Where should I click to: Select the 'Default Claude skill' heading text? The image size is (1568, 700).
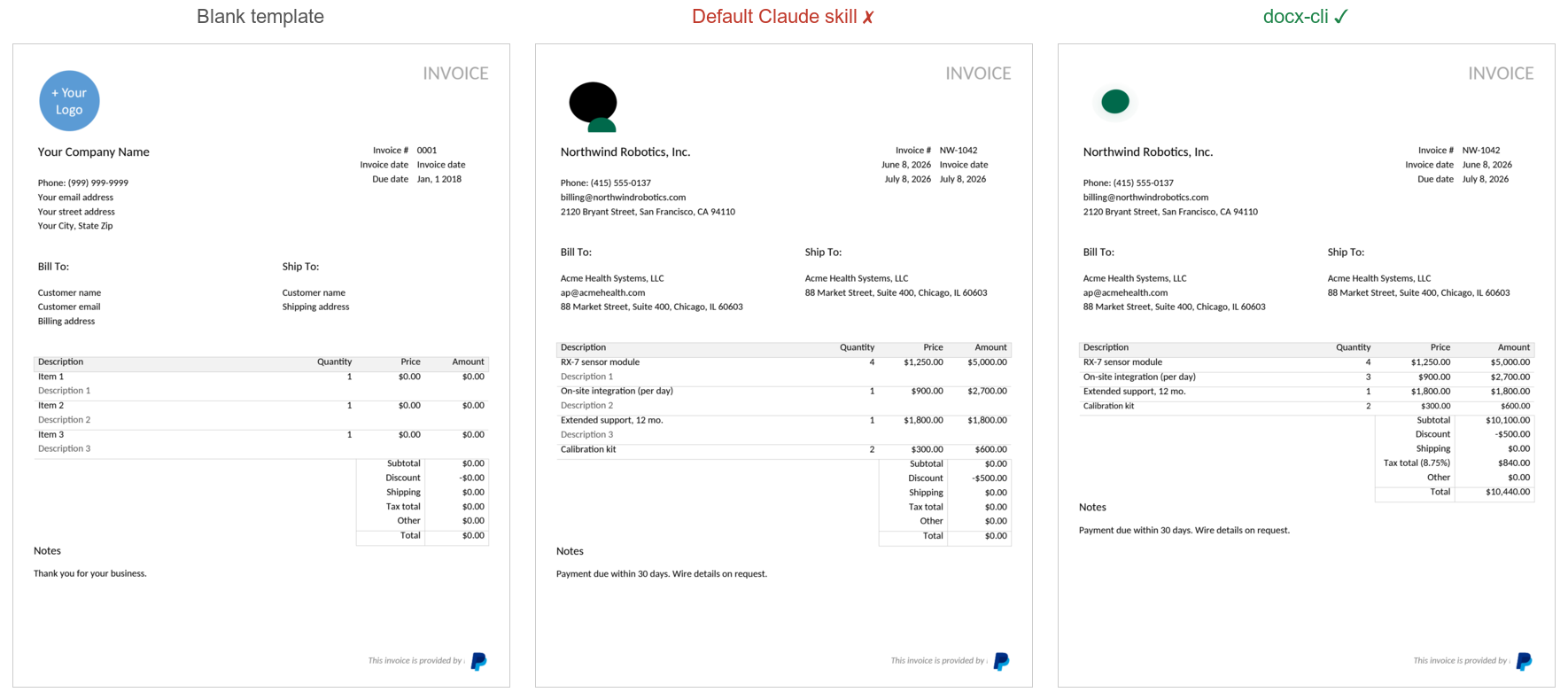774,17
